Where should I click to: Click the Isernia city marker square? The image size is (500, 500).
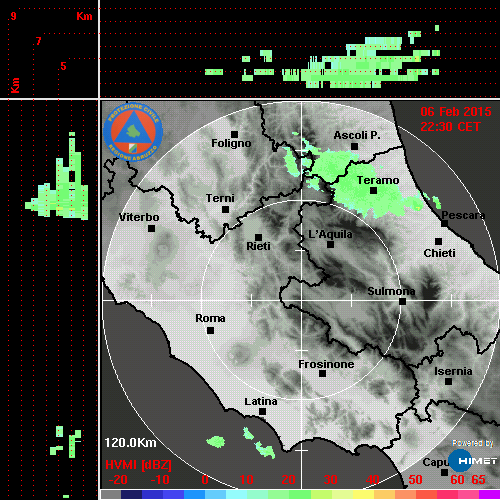click(449, 381)
